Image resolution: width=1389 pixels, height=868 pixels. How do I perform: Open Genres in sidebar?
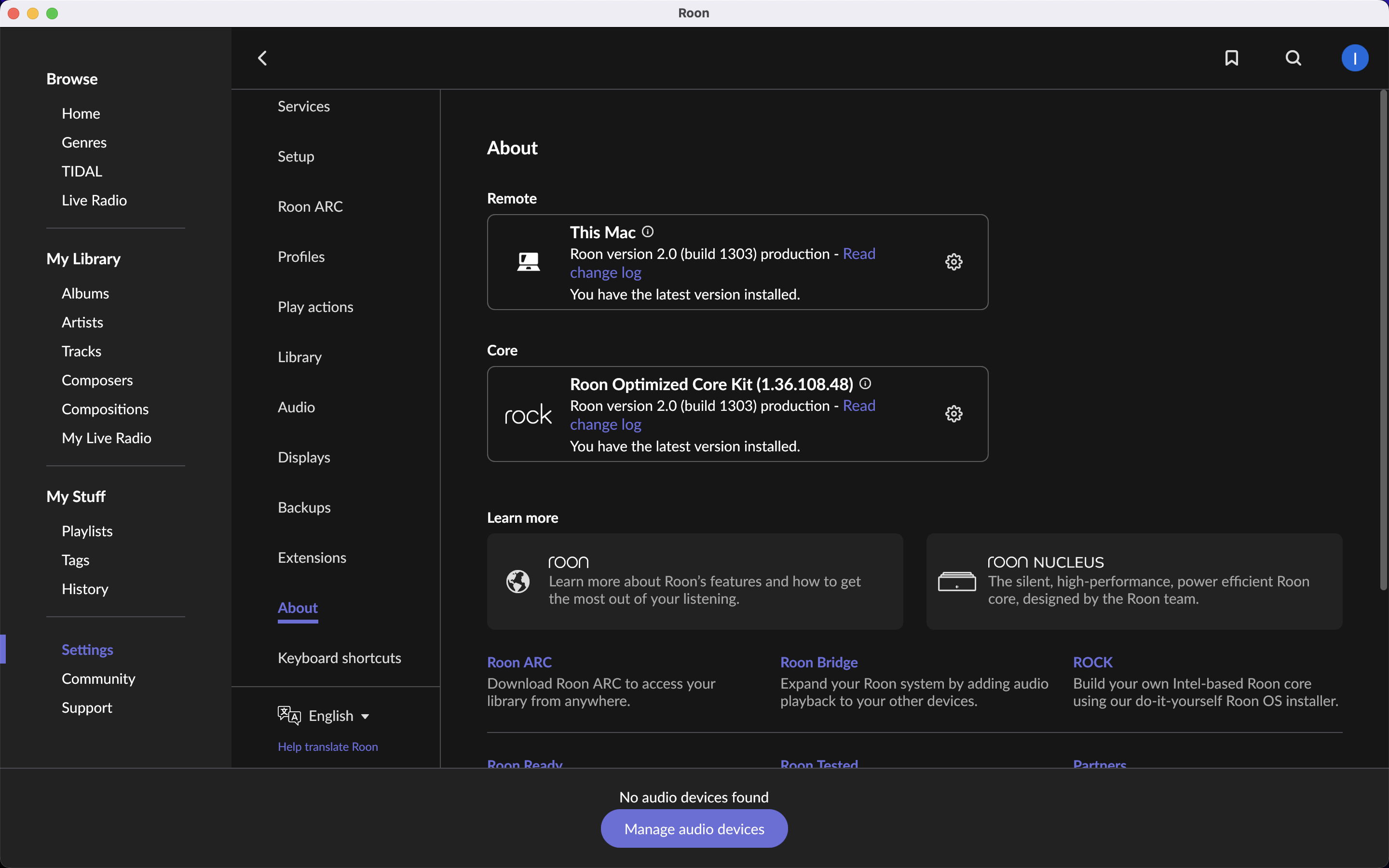coord(84,142)
